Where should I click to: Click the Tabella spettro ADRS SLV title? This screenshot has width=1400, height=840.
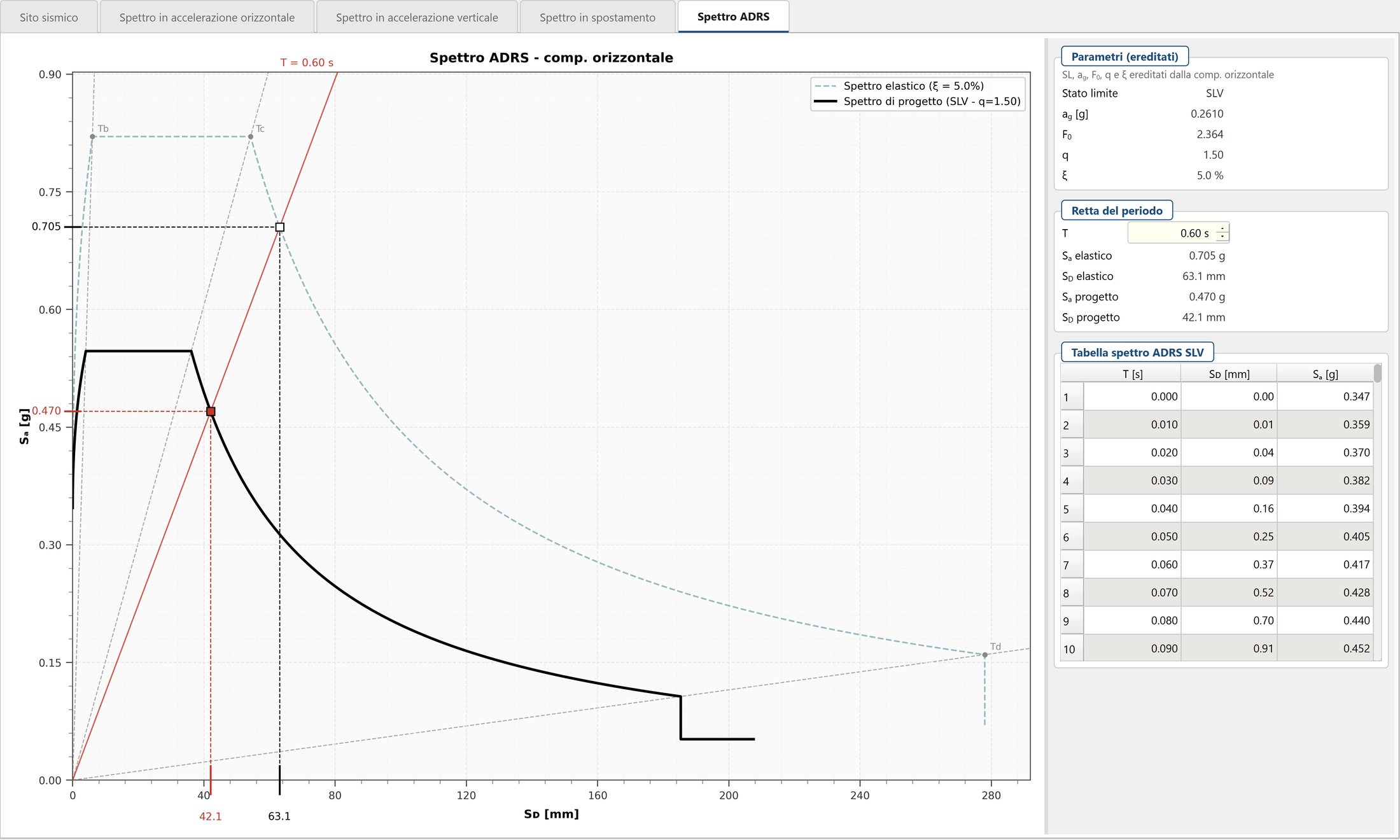1137,353
